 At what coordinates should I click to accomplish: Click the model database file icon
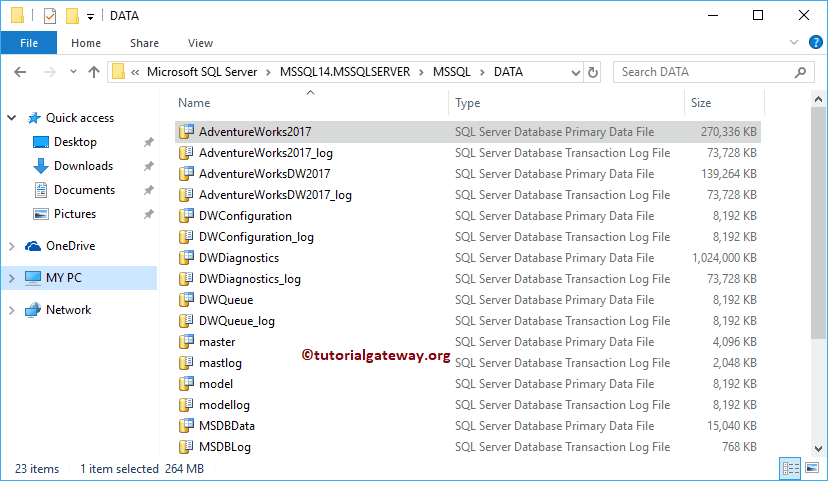186,384
